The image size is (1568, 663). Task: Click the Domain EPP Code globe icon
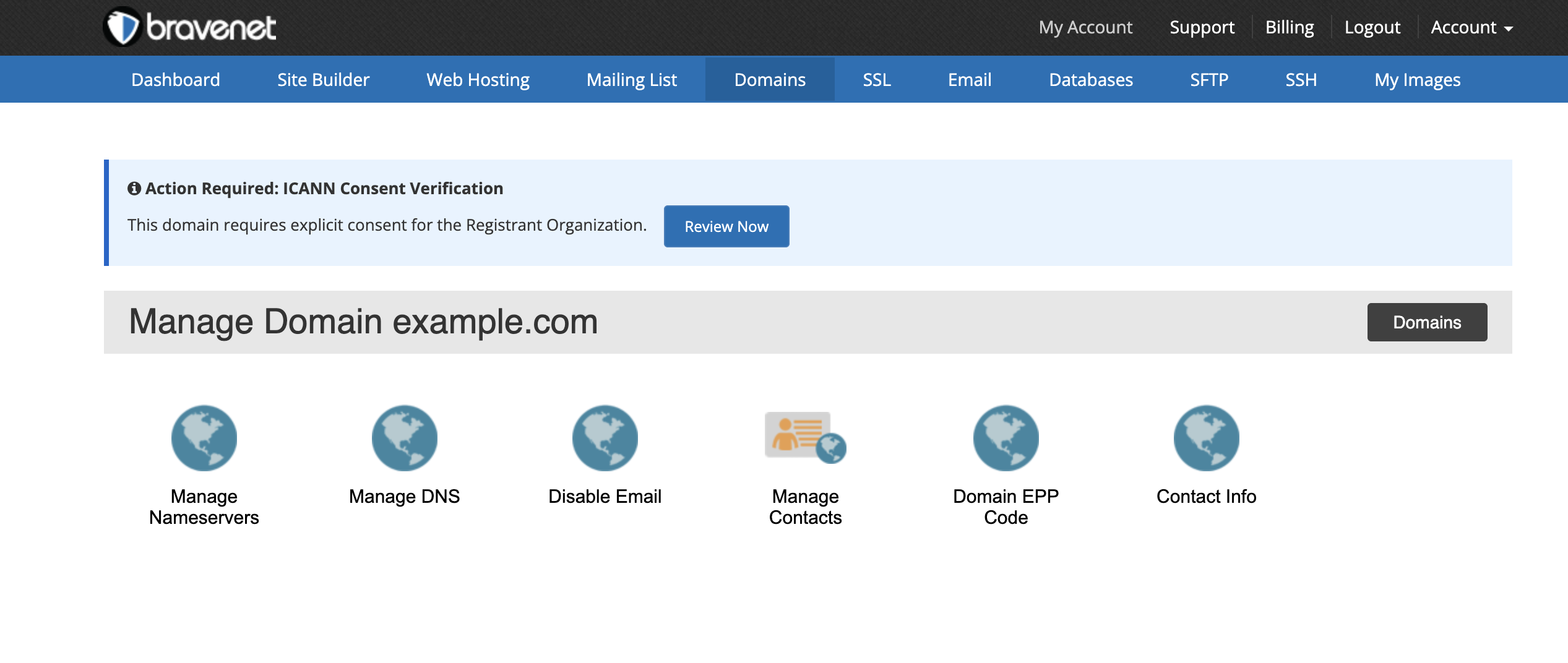1006,438
